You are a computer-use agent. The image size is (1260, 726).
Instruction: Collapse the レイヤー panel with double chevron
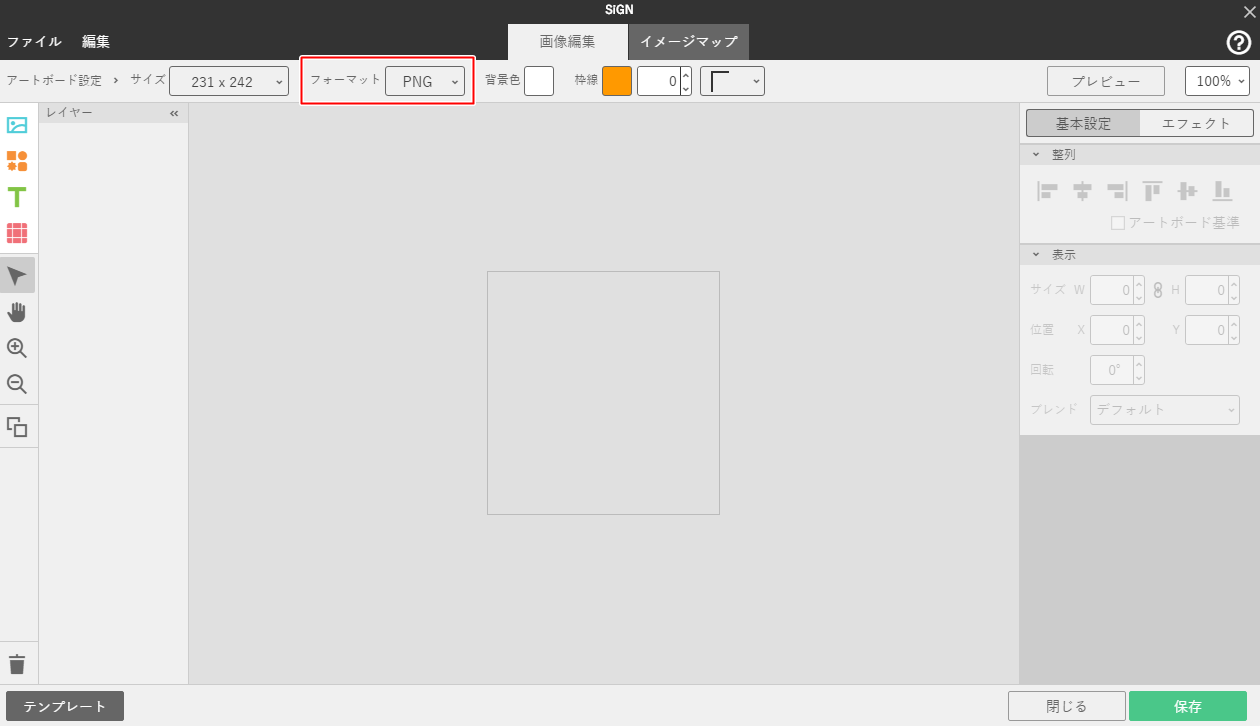[x=174, y=113]
